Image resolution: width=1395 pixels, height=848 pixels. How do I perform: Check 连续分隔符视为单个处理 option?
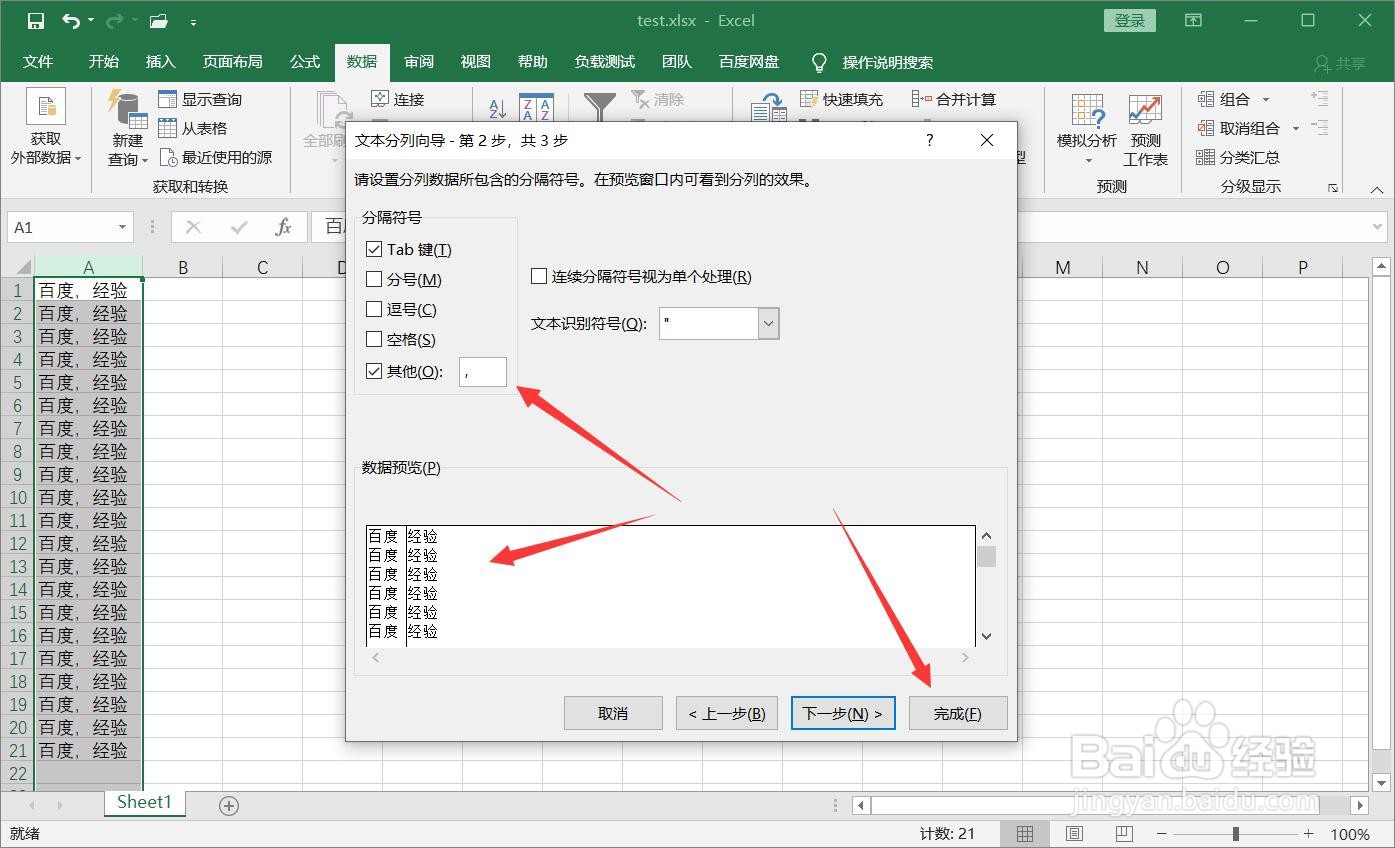click(538, 276)
